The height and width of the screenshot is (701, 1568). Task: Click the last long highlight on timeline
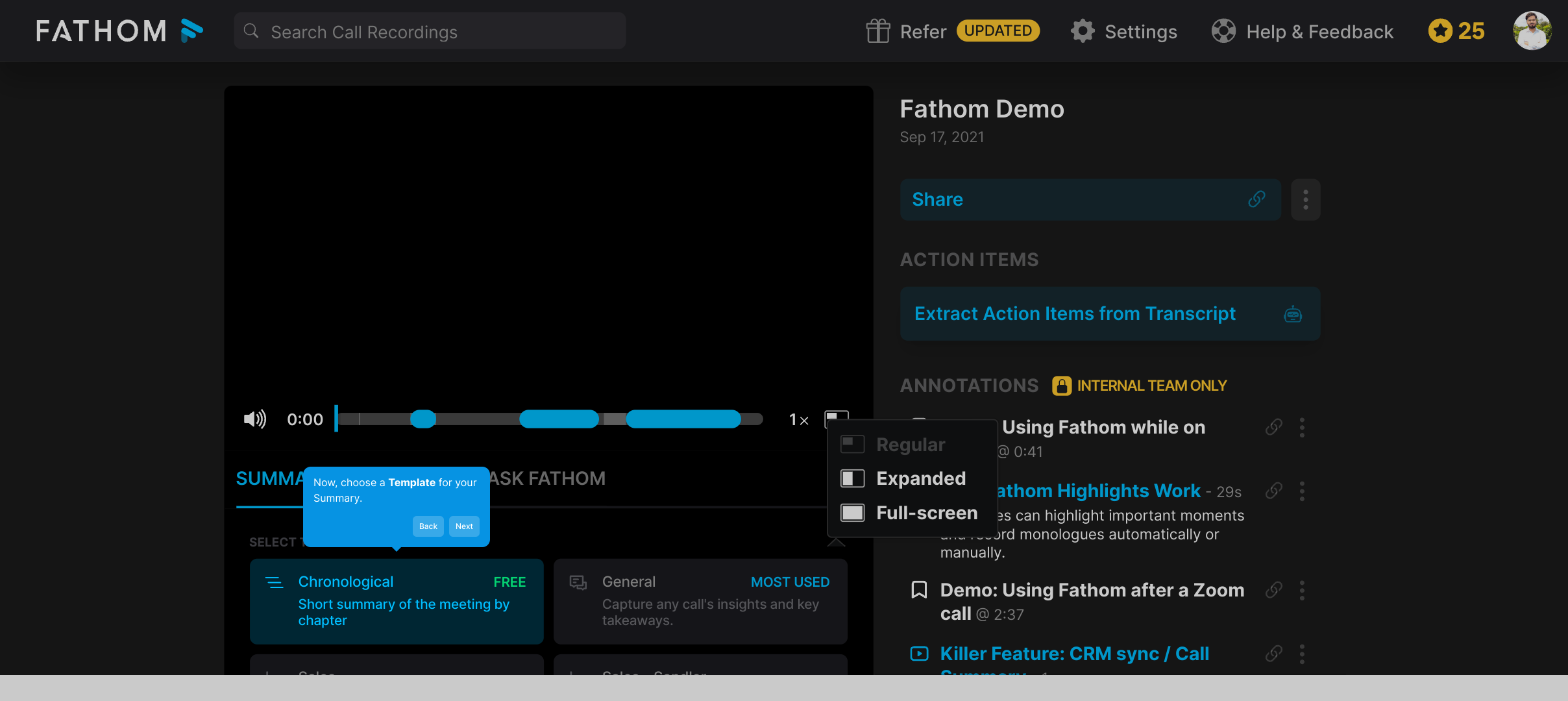click(683, 419)
